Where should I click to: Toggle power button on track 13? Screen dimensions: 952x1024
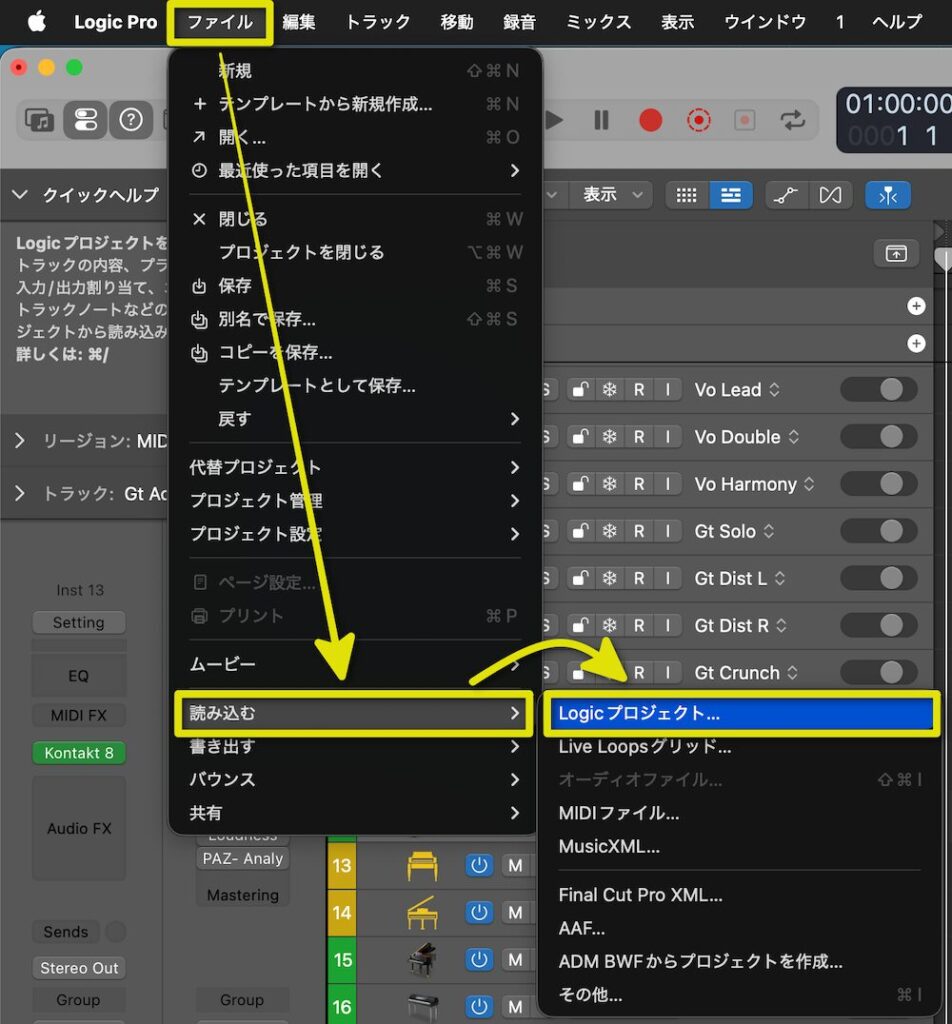pyautogui.click(x=479, y=865)
